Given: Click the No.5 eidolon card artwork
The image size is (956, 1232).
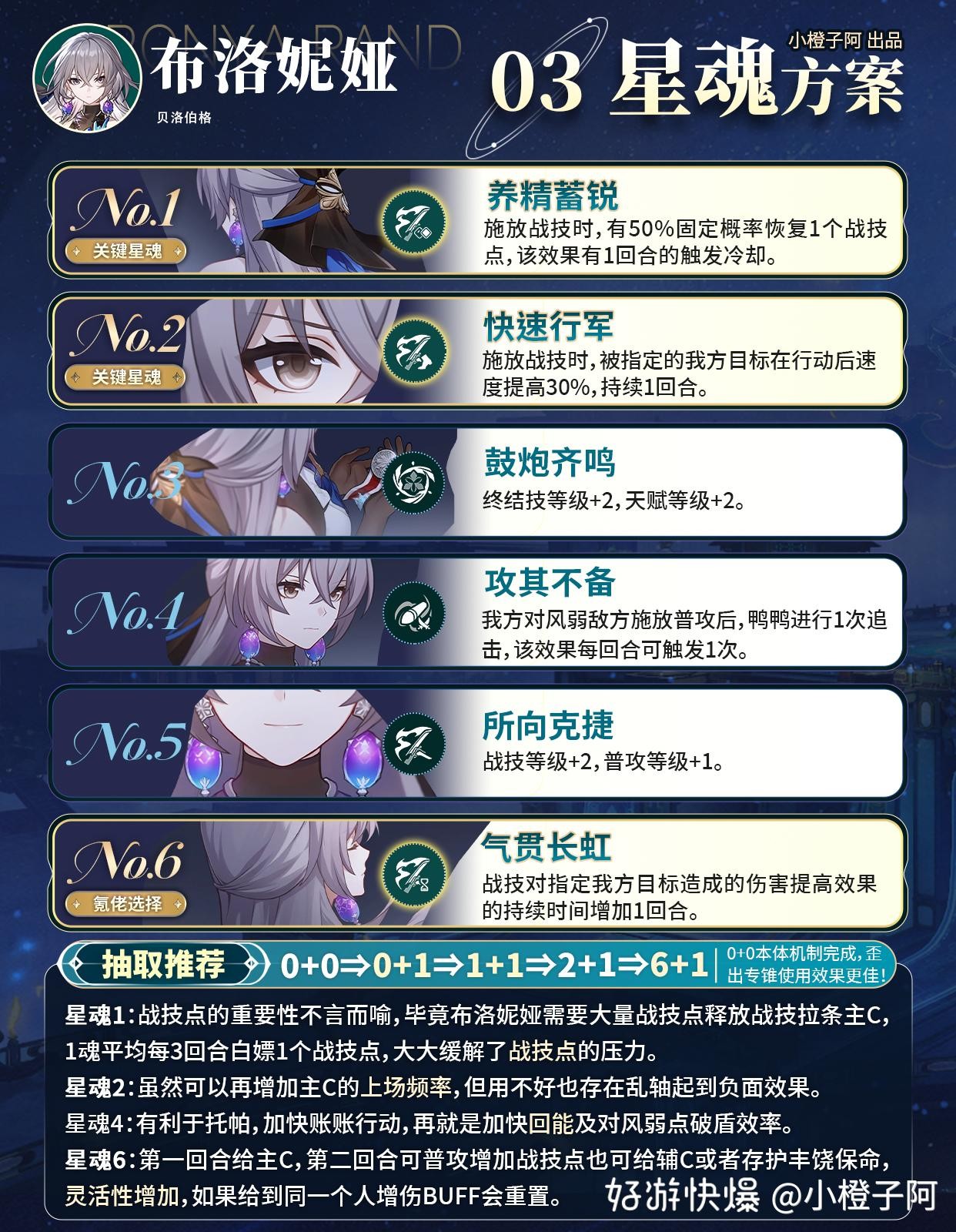Looking at the screenshot, I should coord(254,743).
